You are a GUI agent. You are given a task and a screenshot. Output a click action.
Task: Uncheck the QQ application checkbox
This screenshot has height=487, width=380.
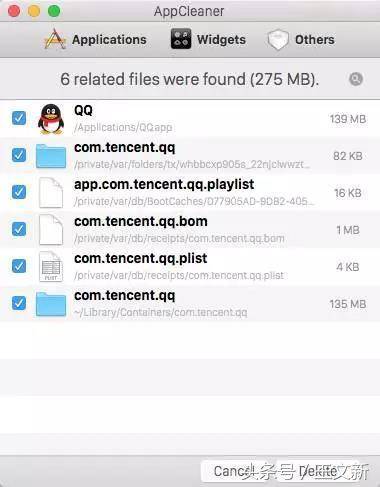pos(19,118)
